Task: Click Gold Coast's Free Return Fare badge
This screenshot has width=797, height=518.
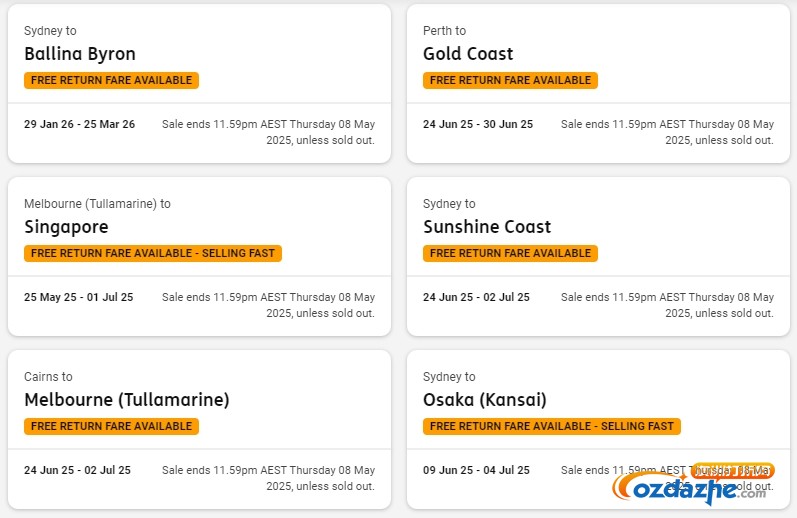Action: (510, 80)
